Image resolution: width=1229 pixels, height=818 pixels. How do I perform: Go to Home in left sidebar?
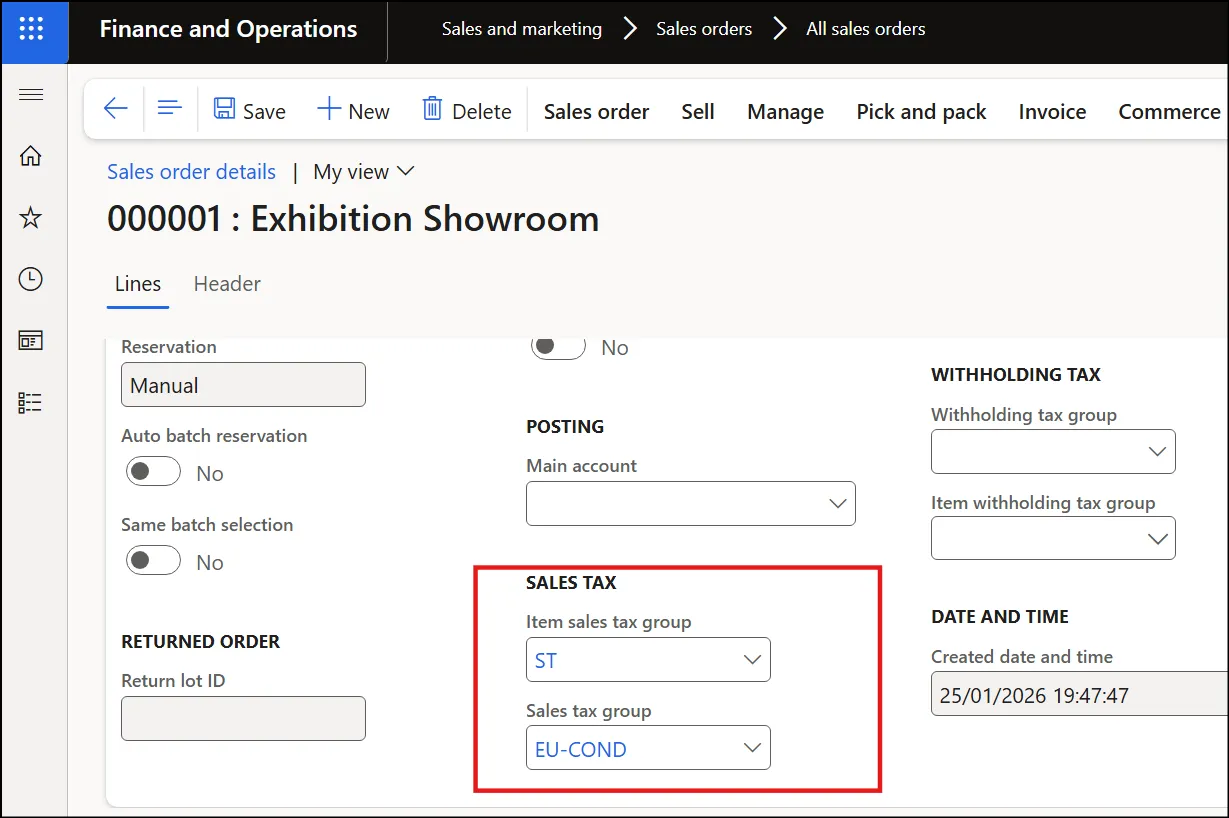32,156
